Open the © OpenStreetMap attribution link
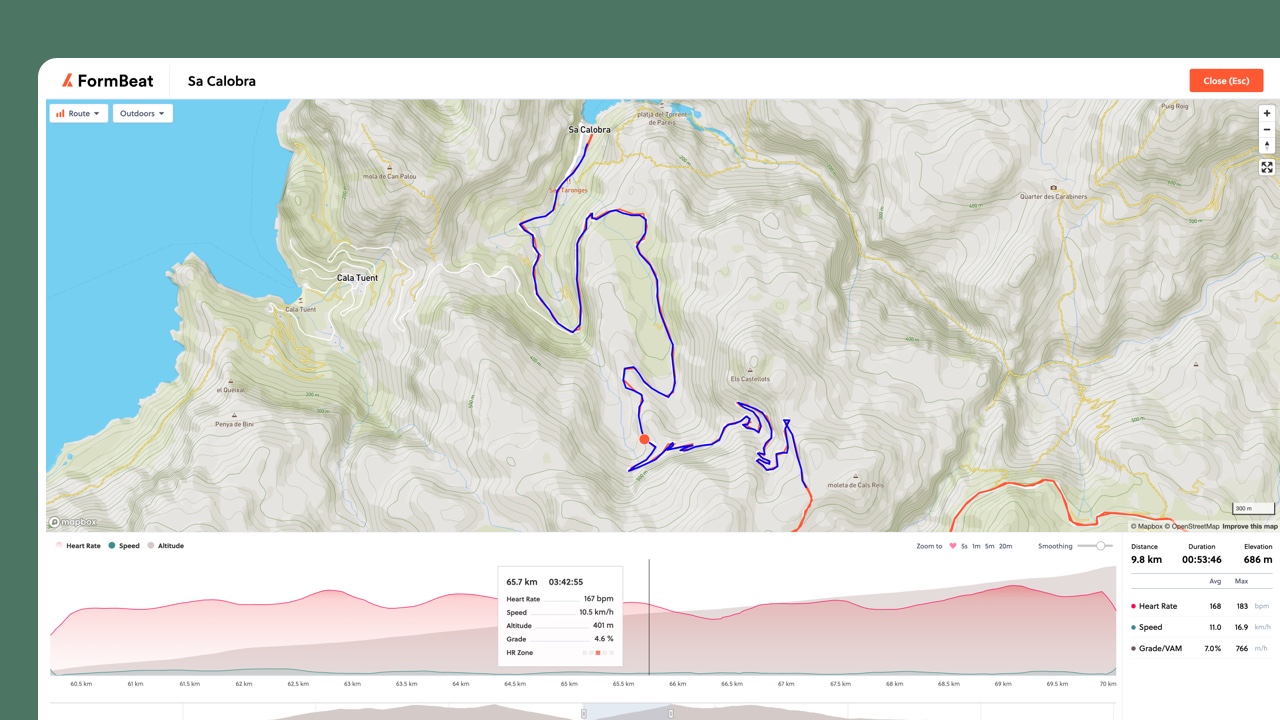The image size is (1280, 720). click(x=1192, y=526)
